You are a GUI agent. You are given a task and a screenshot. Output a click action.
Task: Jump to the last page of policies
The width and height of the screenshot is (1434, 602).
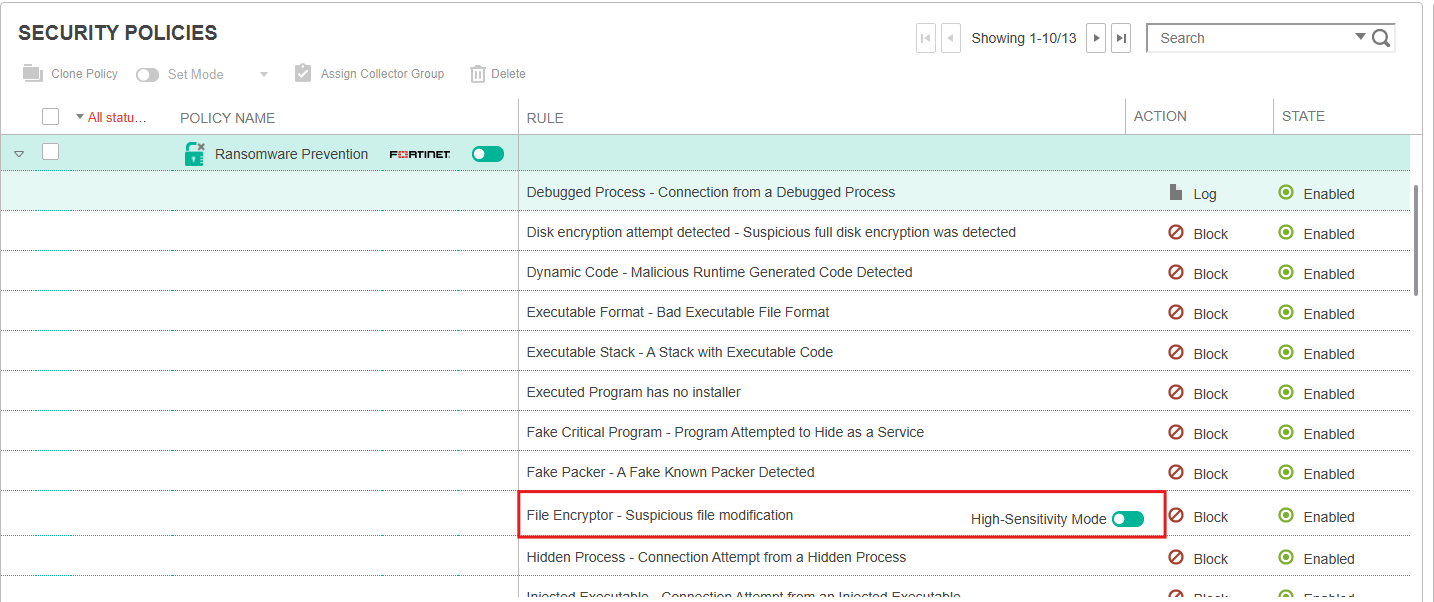pyautogui.click(x=1122, y=38)
